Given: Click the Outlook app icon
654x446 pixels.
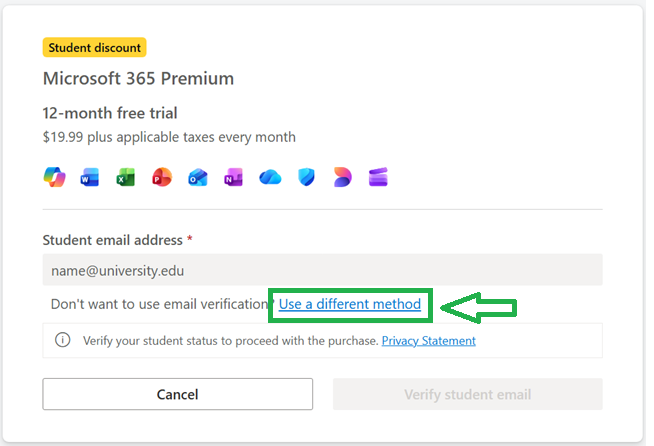Looking at the screenshot, I should pyautogui.click(x=198, y=177).
